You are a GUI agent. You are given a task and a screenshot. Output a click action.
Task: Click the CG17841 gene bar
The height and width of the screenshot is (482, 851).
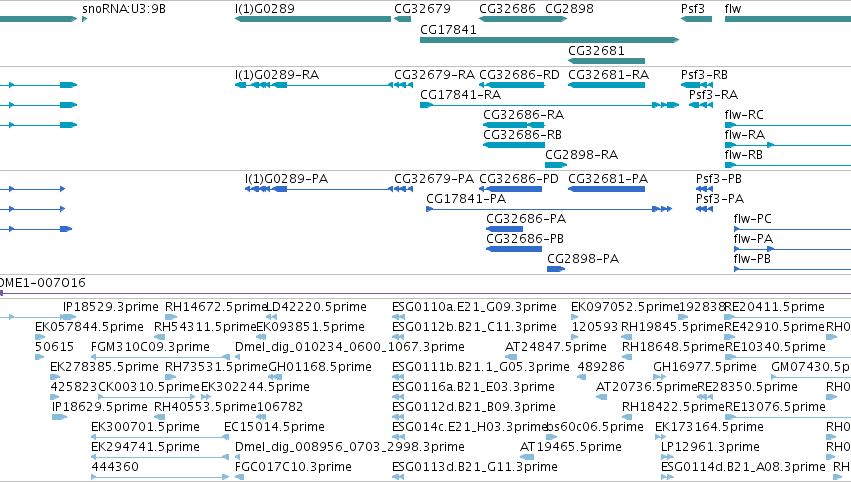[549, 40]
